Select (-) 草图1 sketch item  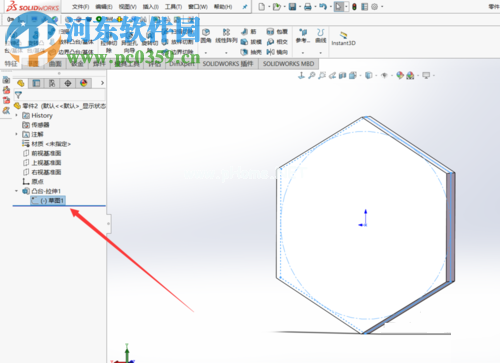coord(48,201)
